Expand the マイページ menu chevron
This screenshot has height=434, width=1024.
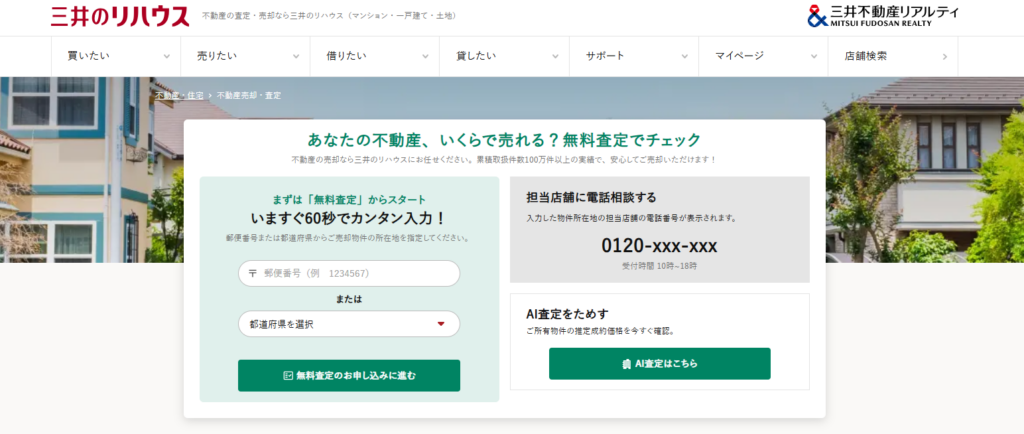(x=814, y=57)
